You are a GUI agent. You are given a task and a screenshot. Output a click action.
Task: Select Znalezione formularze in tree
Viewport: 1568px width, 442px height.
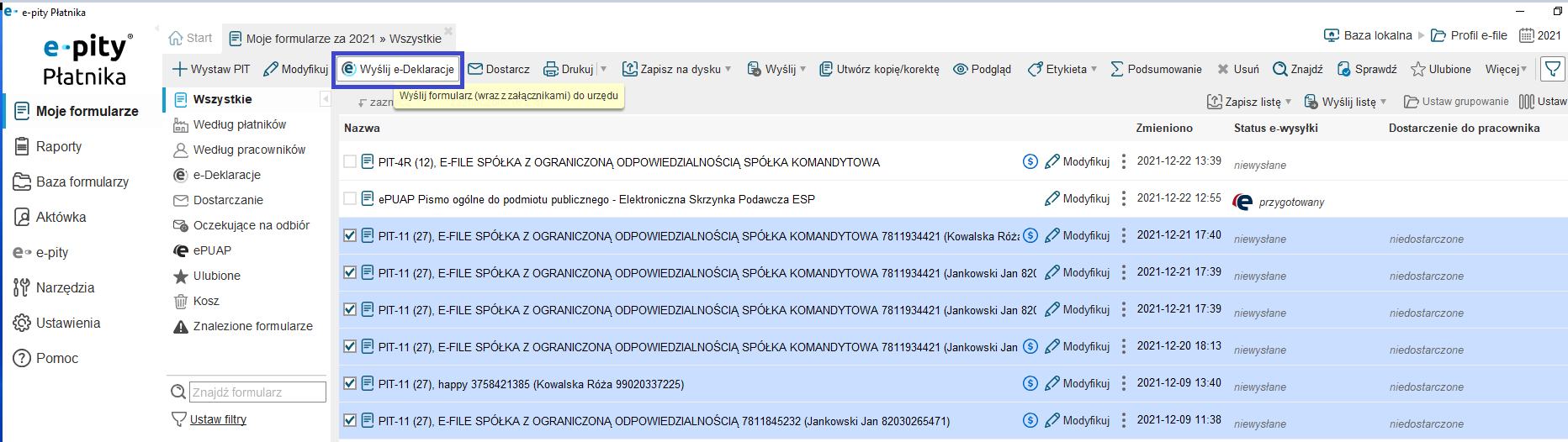point(242,326)
